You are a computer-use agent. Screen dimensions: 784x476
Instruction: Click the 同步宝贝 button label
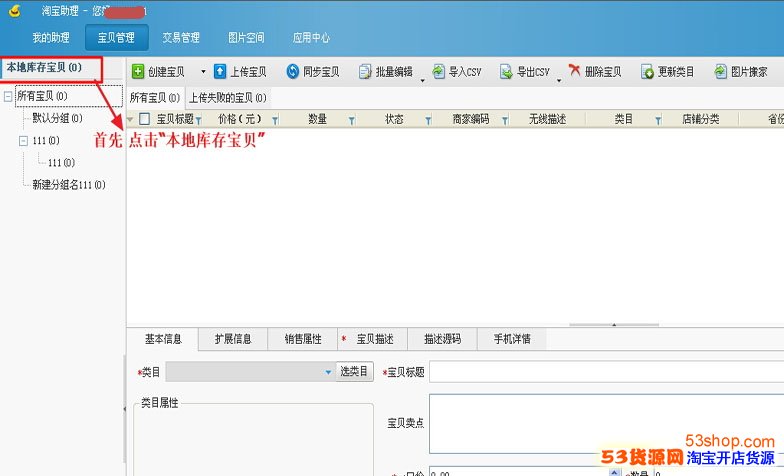321,72
